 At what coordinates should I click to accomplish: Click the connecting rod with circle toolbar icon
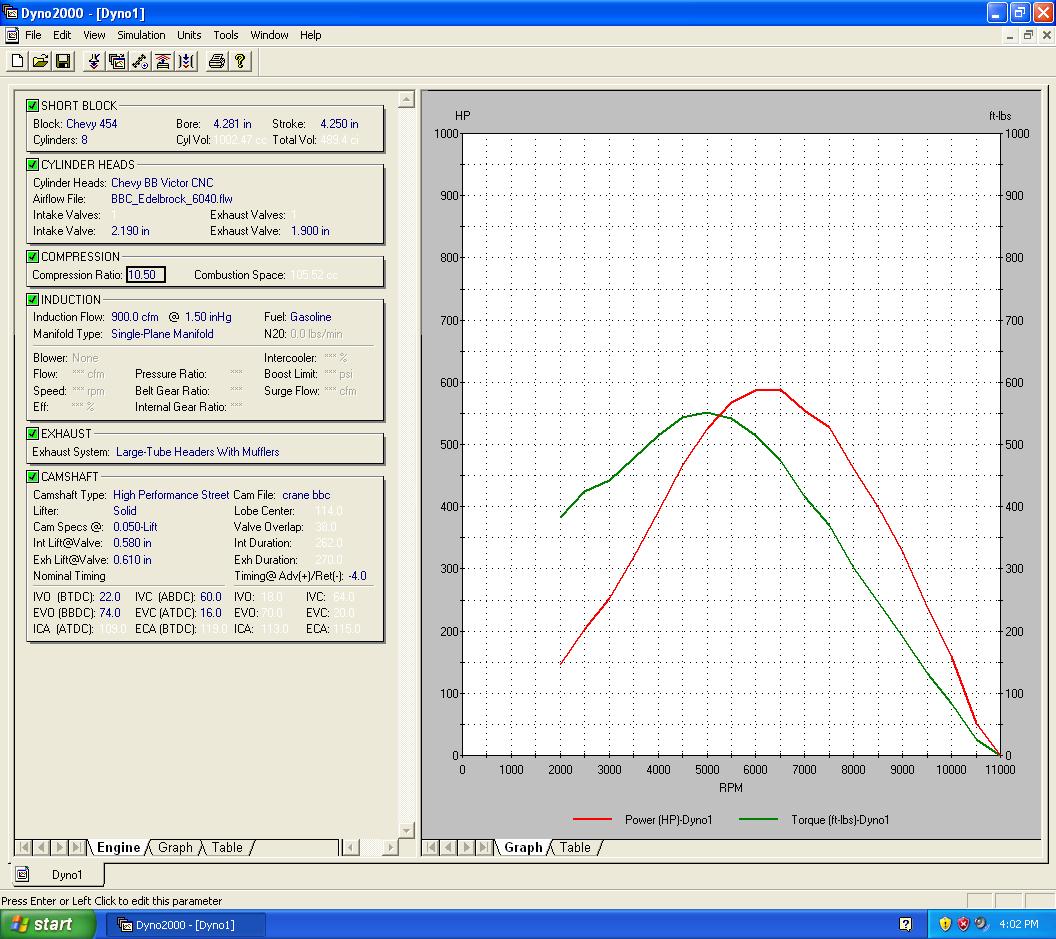point(139,61)
